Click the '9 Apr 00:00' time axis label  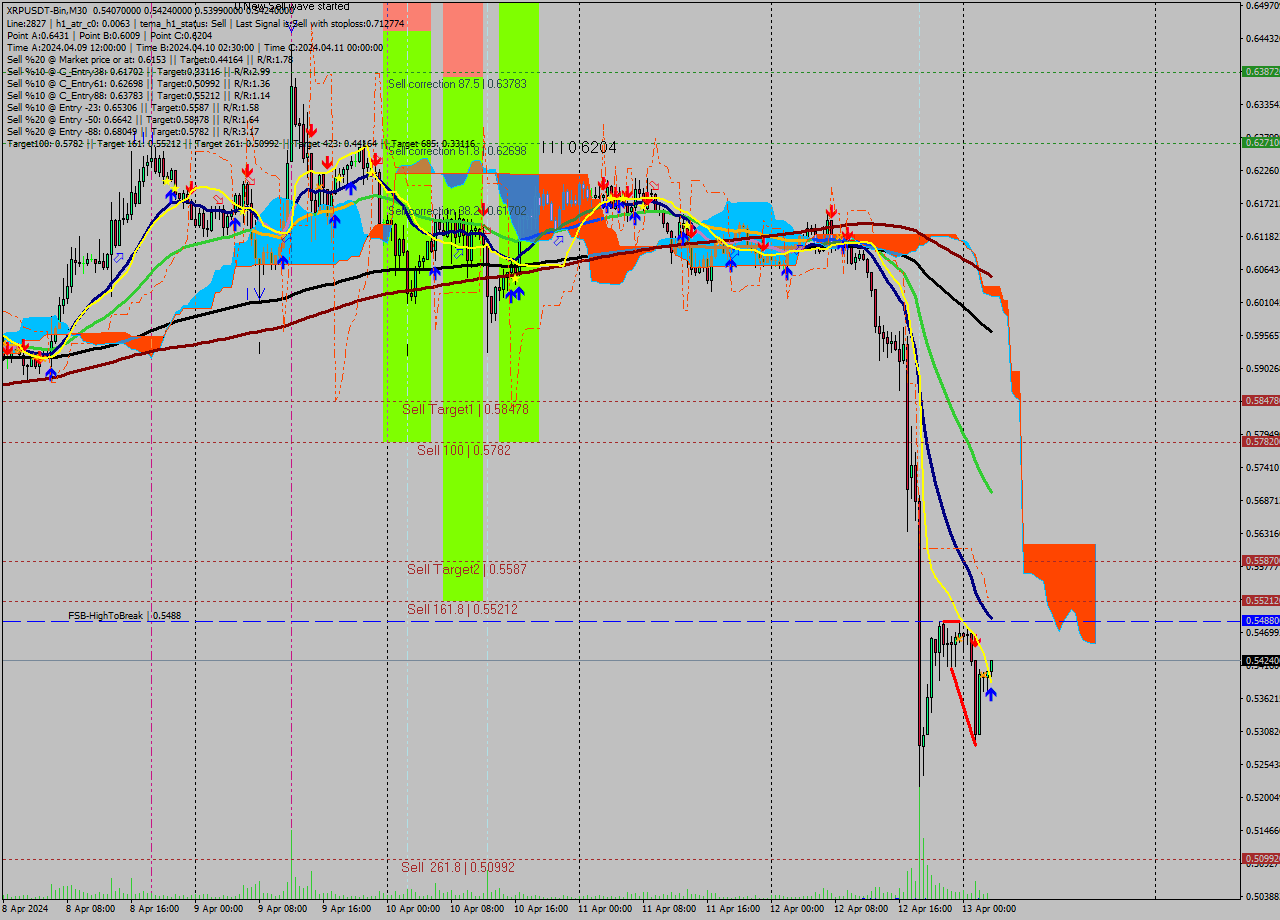218,909
